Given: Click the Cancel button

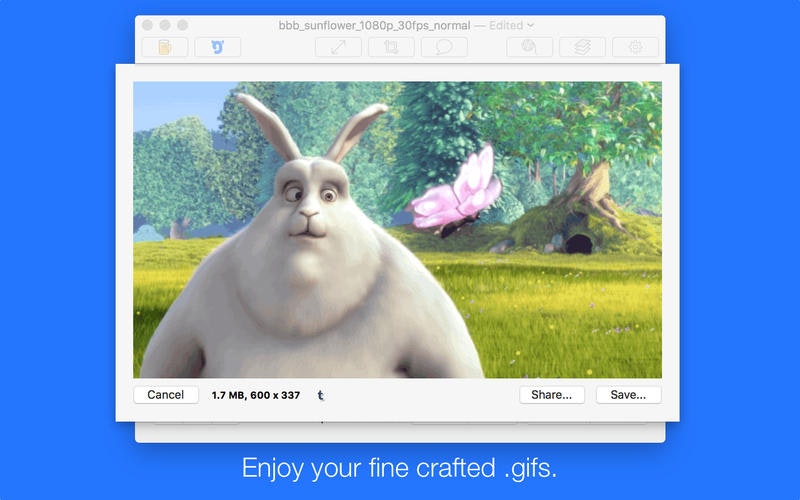Looking at the screenshot, I should tap(166, 395).
